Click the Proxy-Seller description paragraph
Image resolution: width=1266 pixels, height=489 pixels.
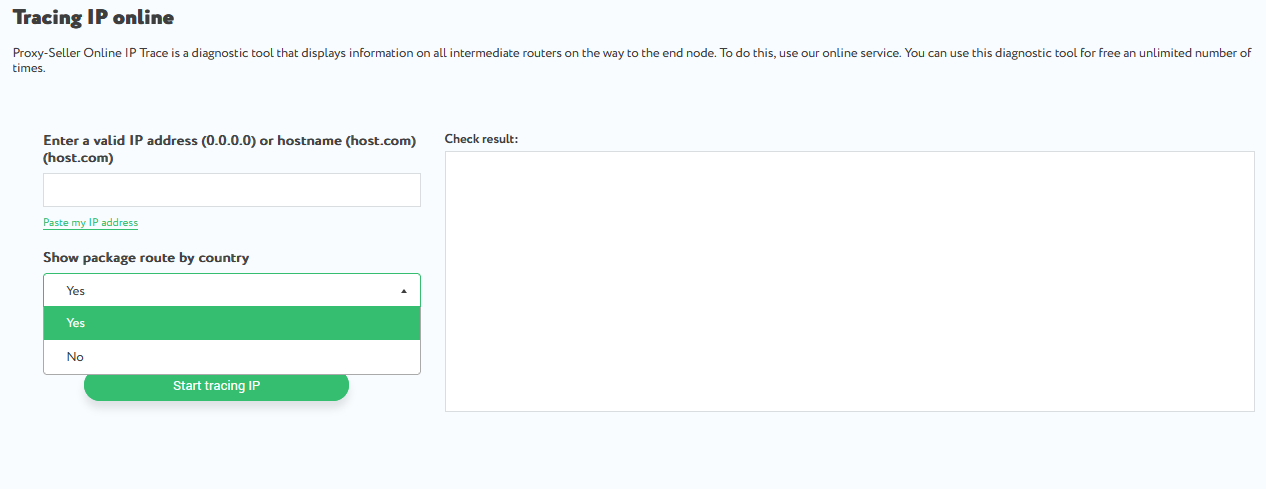tap(632, 61)
